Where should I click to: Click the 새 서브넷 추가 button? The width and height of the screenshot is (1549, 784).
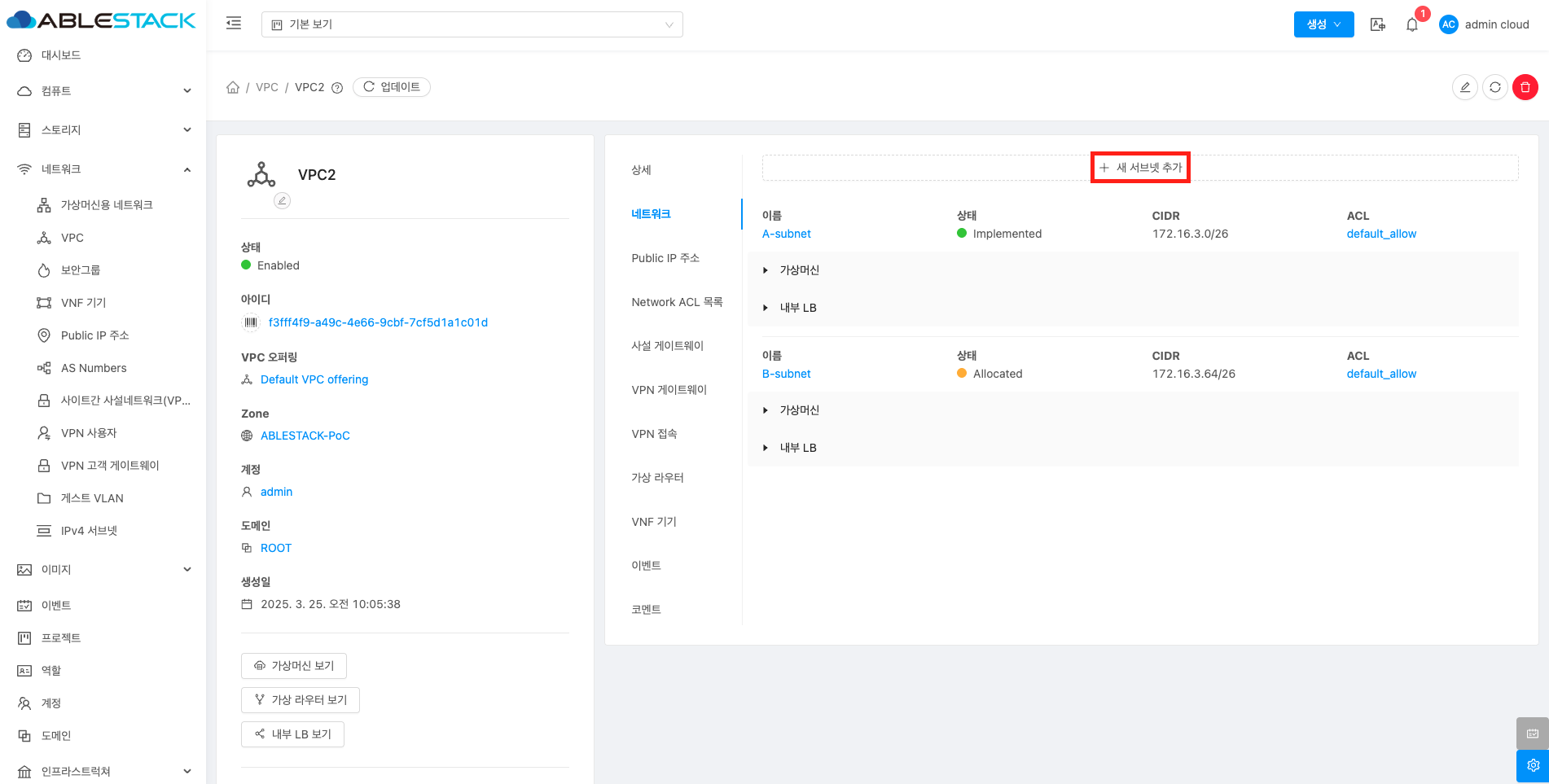point(1140,168)
